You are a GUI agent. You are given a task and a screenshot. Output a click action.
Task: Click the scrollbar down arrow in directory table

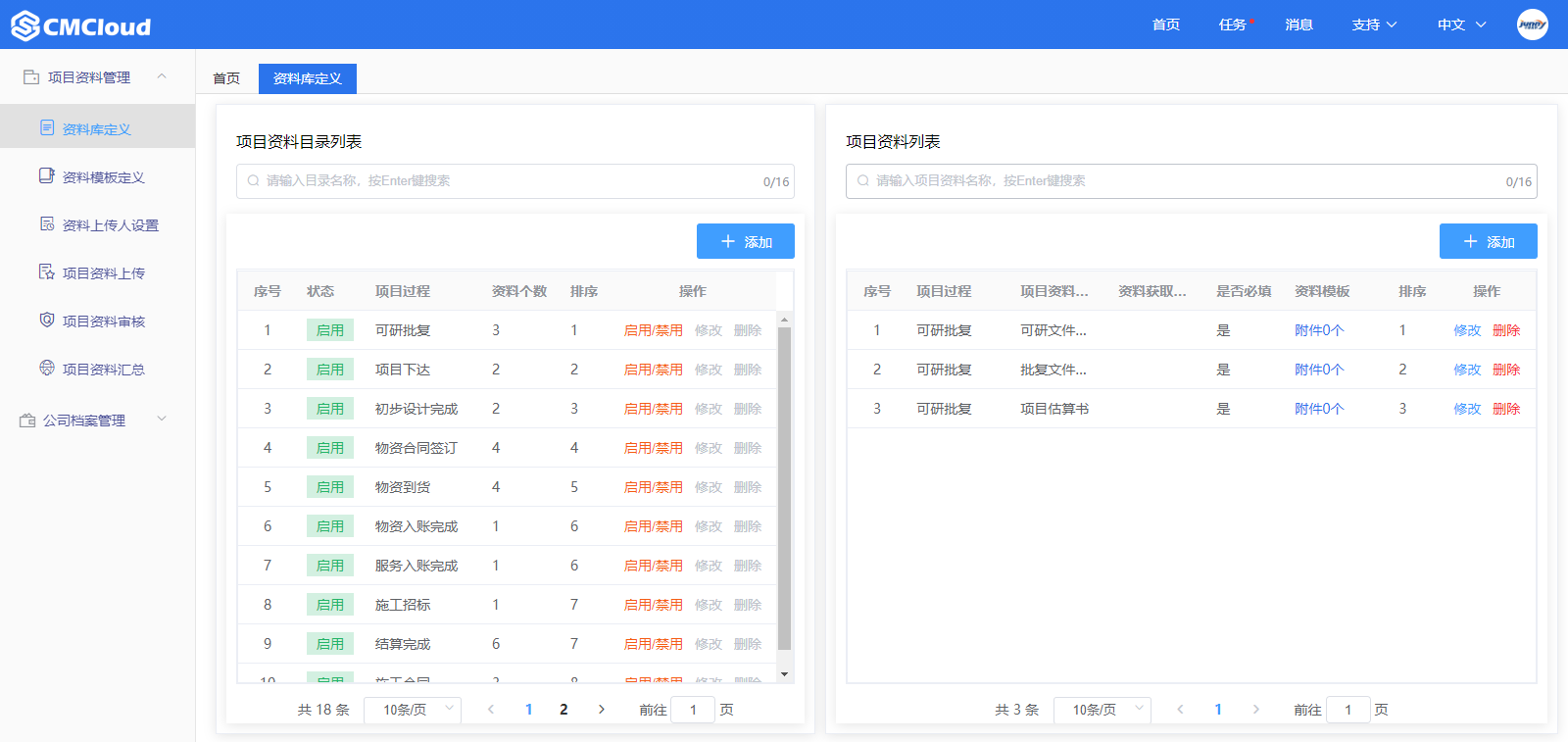click(784, 674)
